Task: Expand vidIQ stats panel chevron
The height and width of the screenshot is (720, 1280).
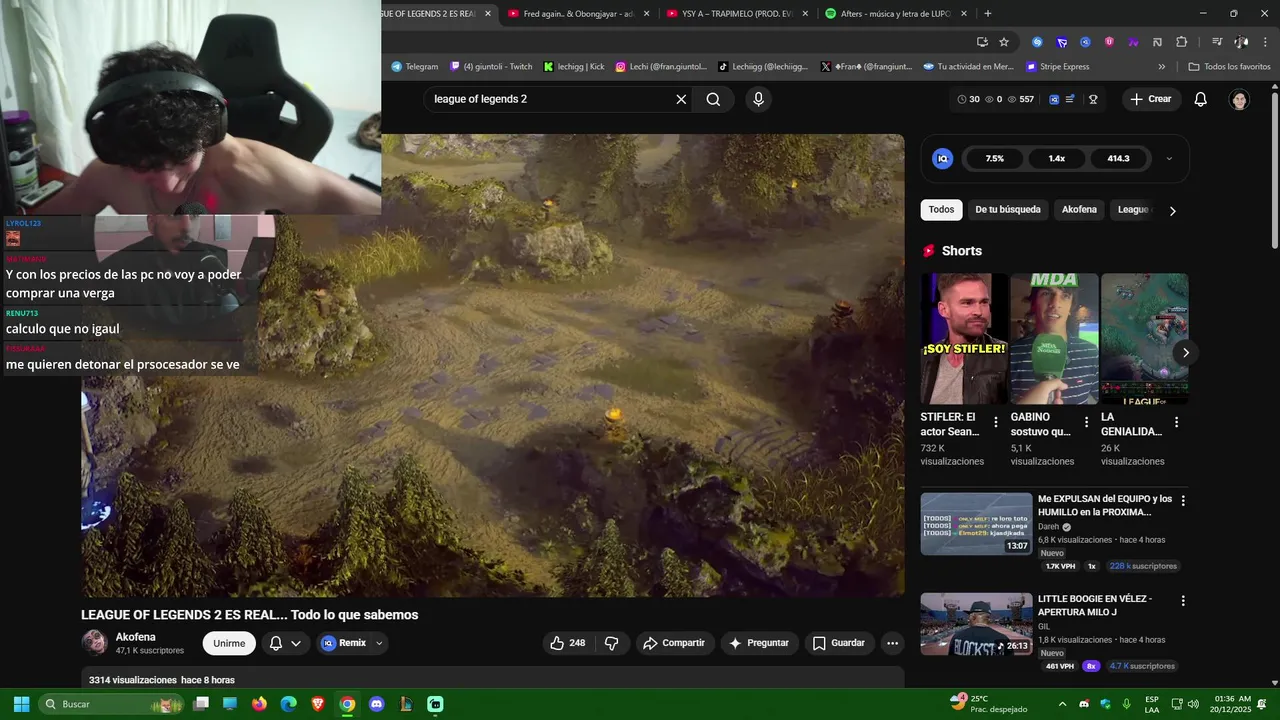Action: point(1169,158)
